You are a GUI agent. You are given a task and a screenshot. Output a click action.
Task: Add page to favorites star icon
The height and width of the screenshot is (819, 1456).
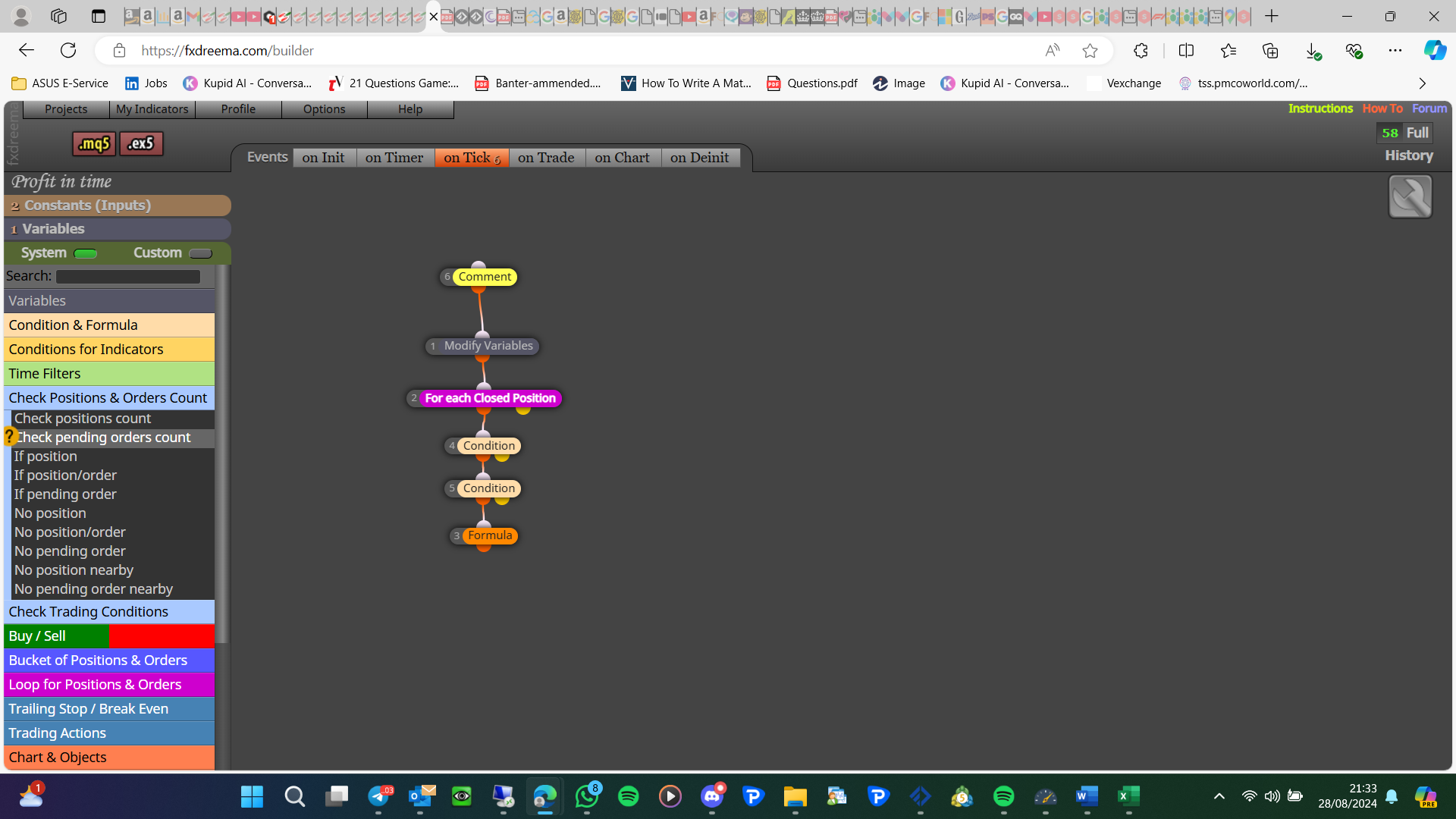[1090, 51]
